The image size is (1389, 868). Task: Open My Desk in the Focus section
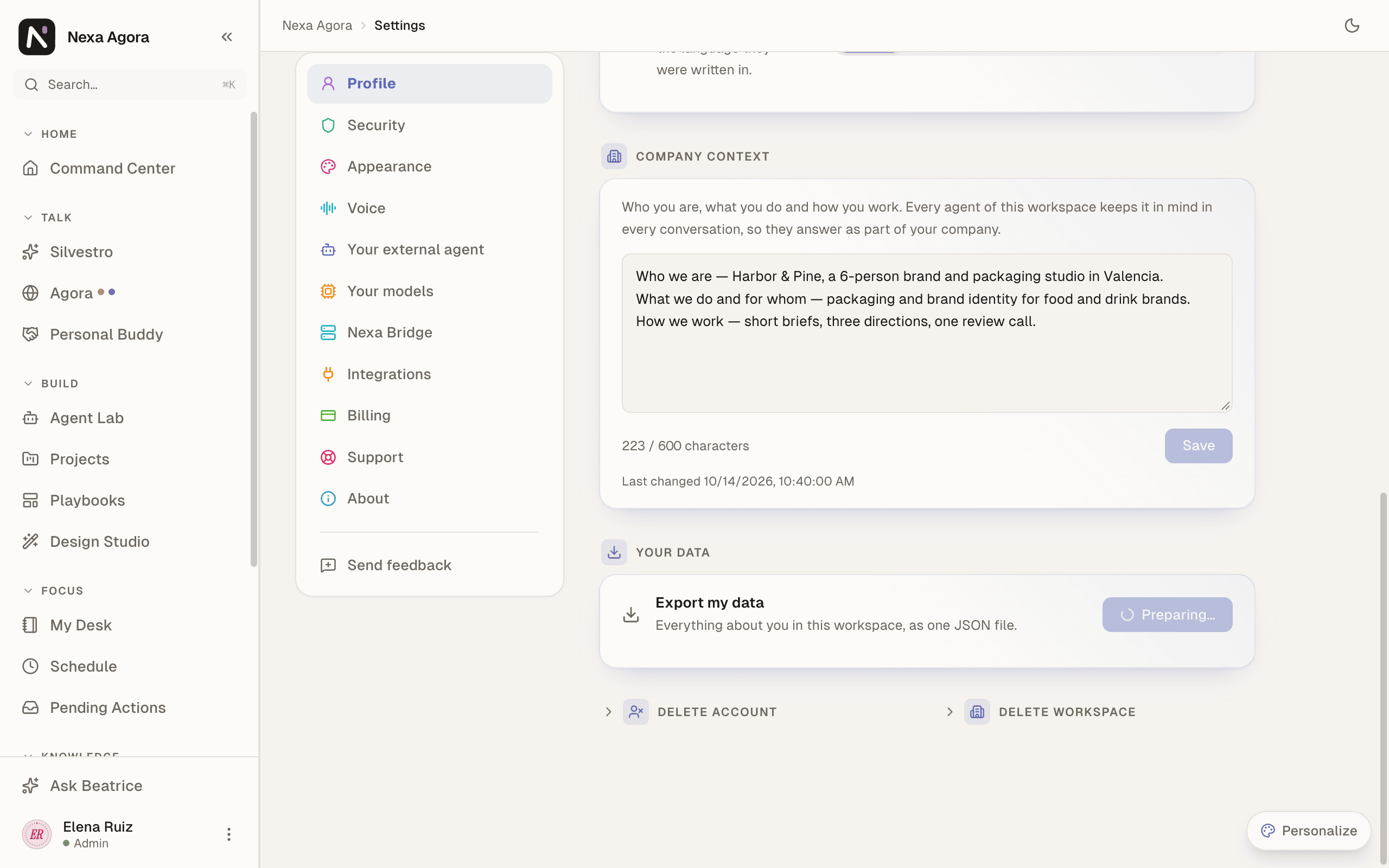(x=129, y=625)
